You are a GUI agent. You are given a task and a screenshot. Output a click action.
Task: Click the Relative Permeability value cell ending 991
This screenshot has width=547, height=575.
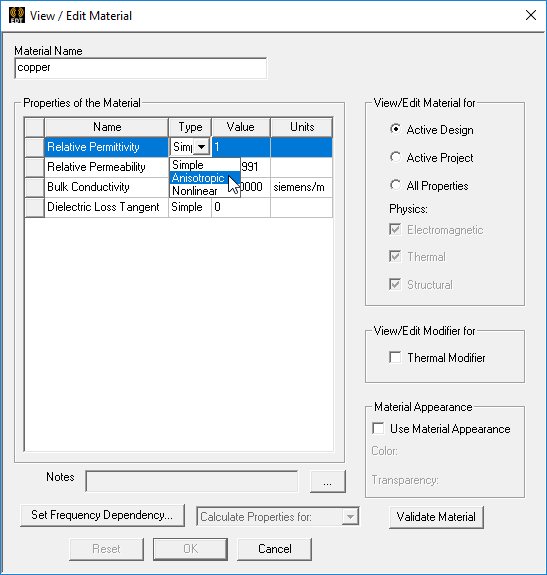click(255, 167)
